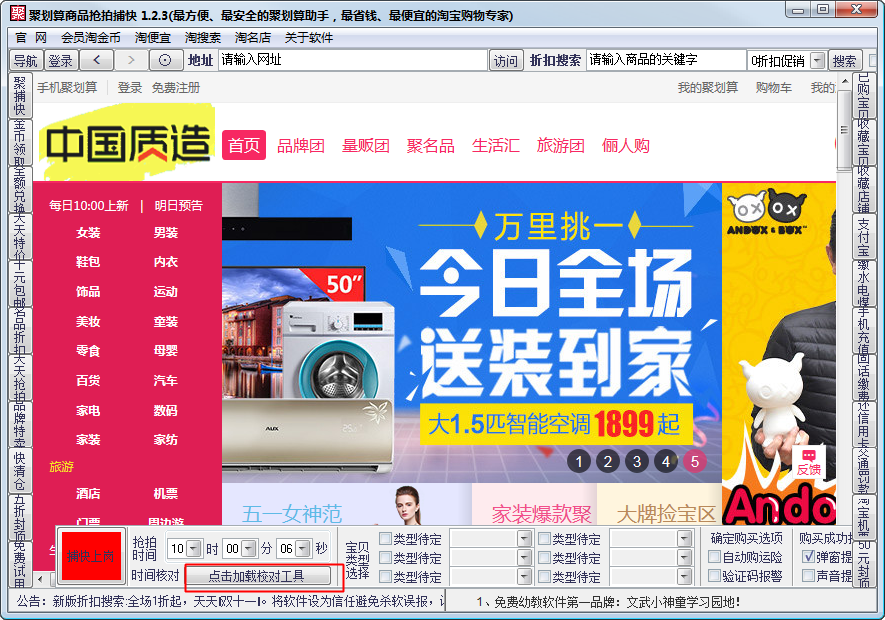The height and width of the screenshot is (620, 885).
Task: Open the 收藏店铺 right side tab
Action: pos(864,189)
